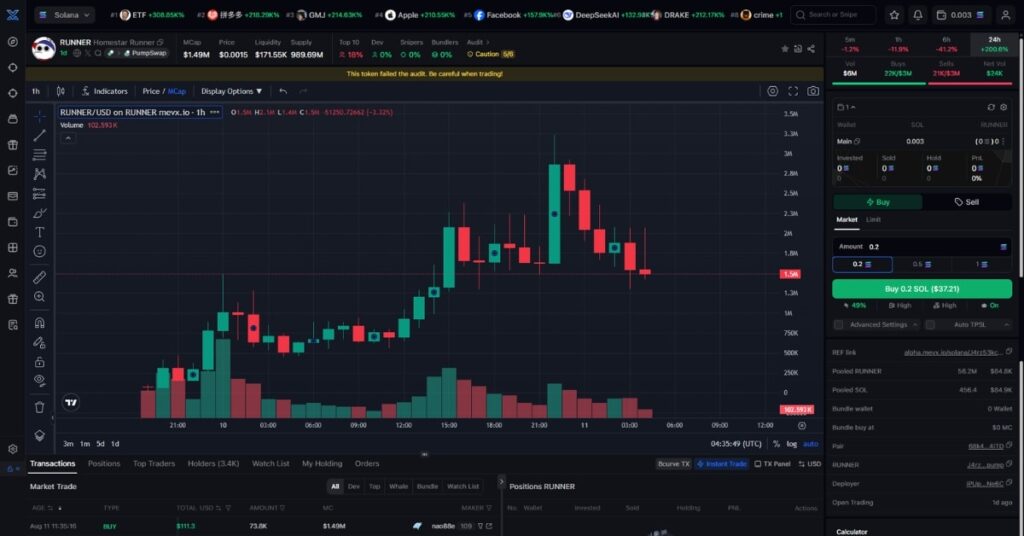The width and height of the screenshot is (1024, 536).
Task: Remove drawings with trash icon
Action: [39, 407]
